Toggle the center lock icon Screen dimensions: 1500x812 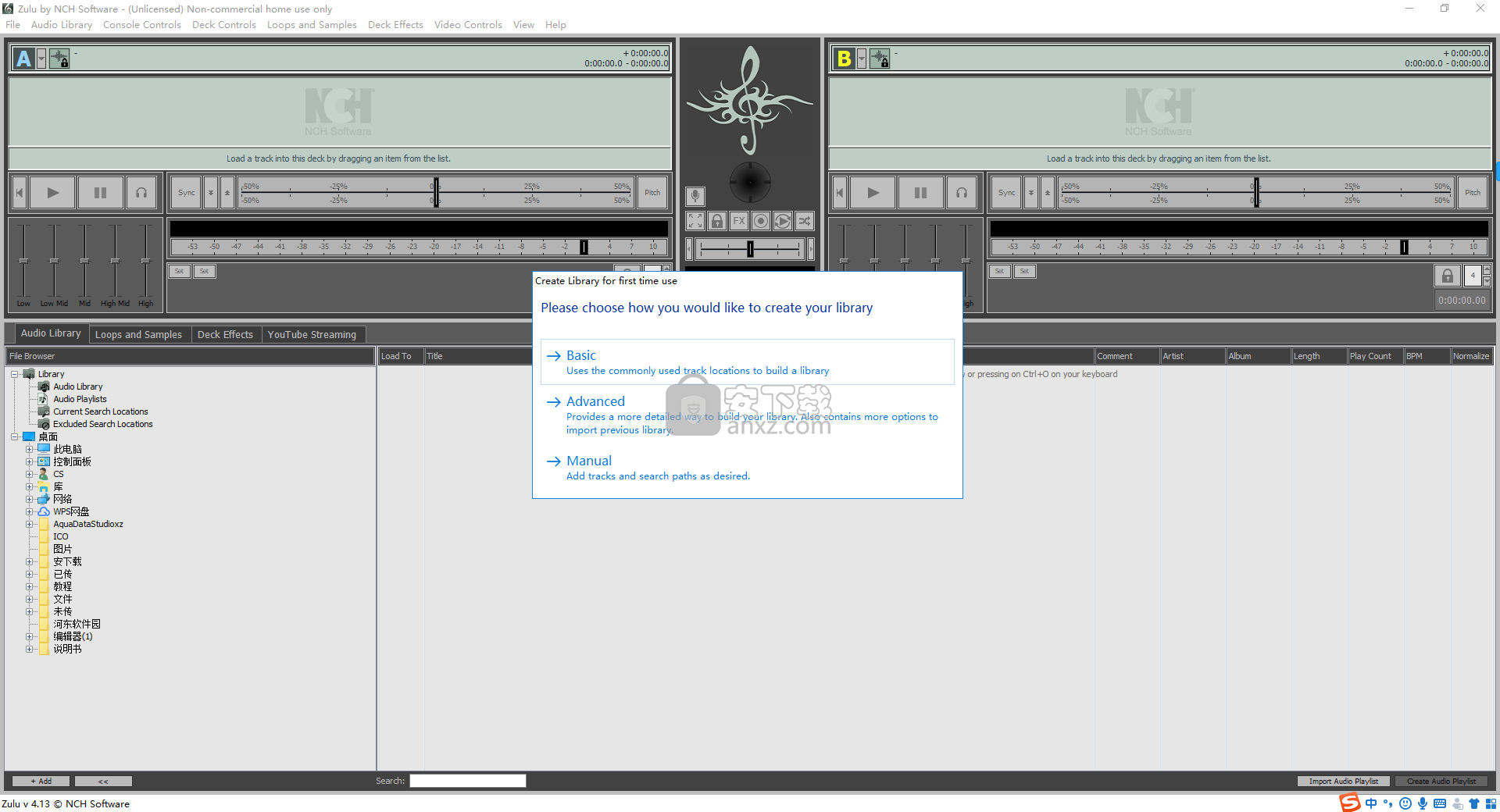717,221
